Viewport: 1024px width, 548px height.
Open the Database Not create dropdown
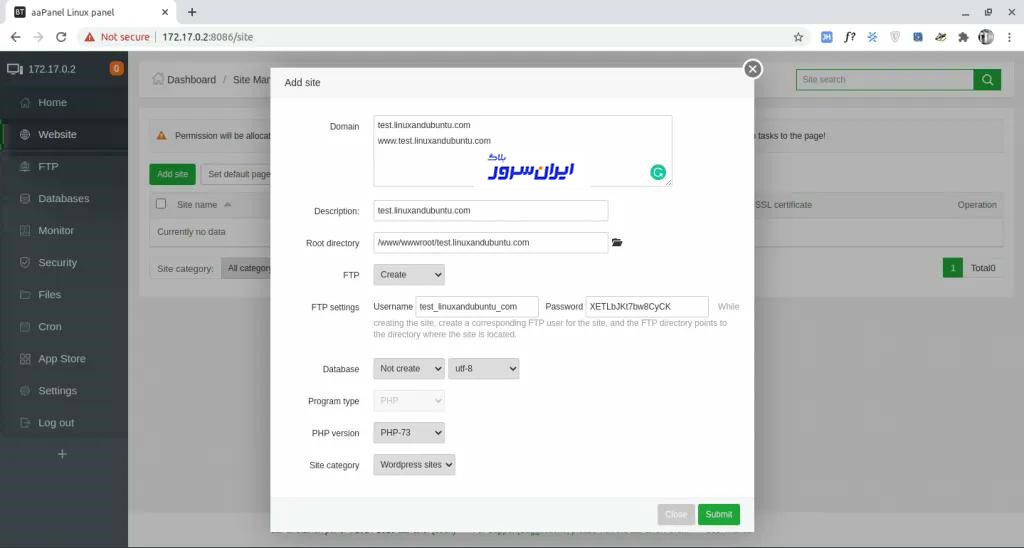pos(409,368)
